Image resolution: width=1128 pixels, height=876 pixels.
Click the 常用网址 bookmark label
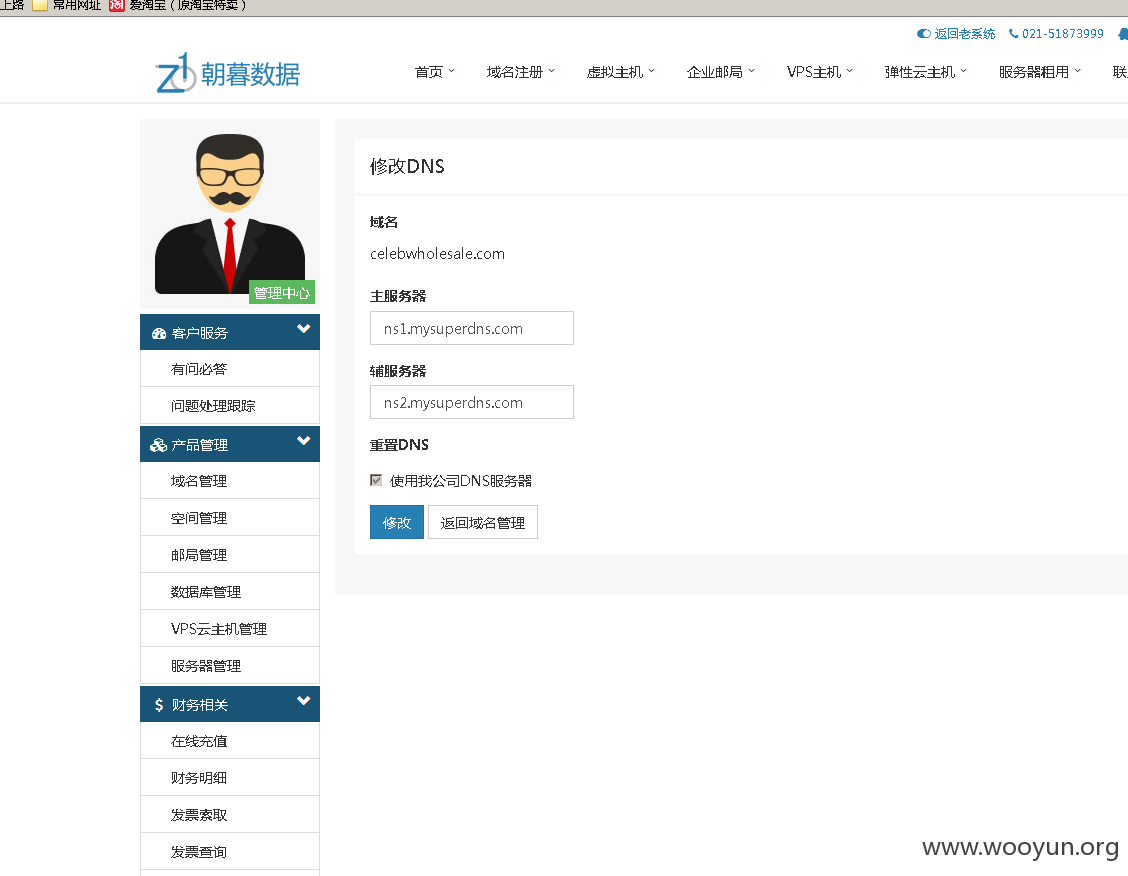tap(76, 5)
